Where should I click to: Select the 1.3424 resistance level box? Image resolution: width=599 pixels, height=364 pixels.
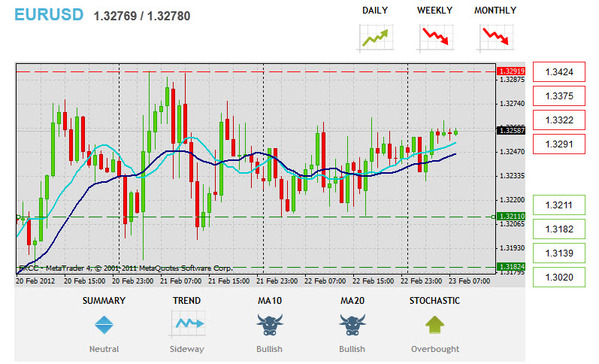point(559,72)
